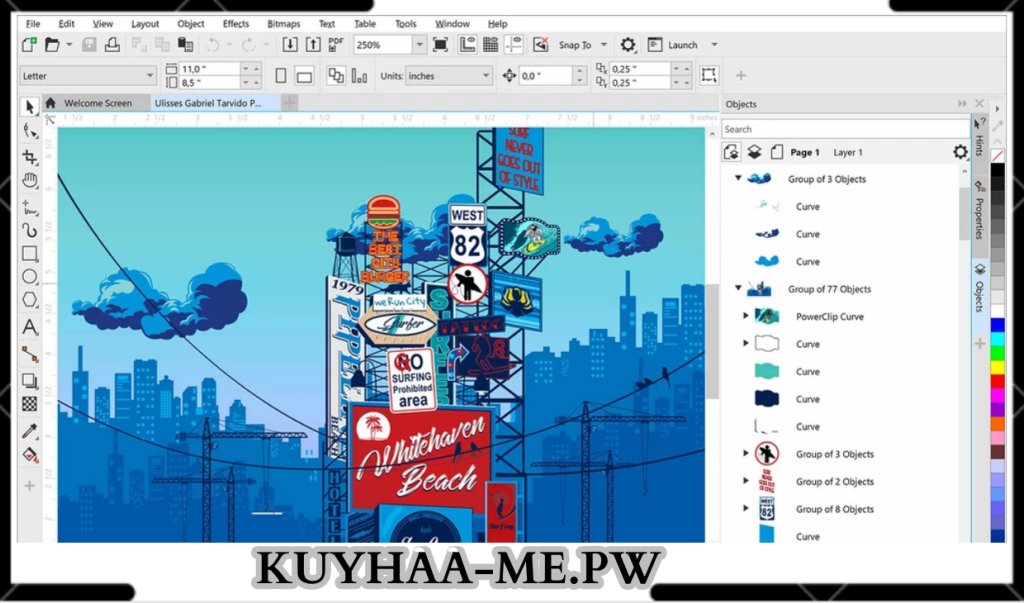Image resolution: width=1024 pixels, height=603 pixels.
Task: Expand the PowerClip Curve item
Action: (746, 316)
